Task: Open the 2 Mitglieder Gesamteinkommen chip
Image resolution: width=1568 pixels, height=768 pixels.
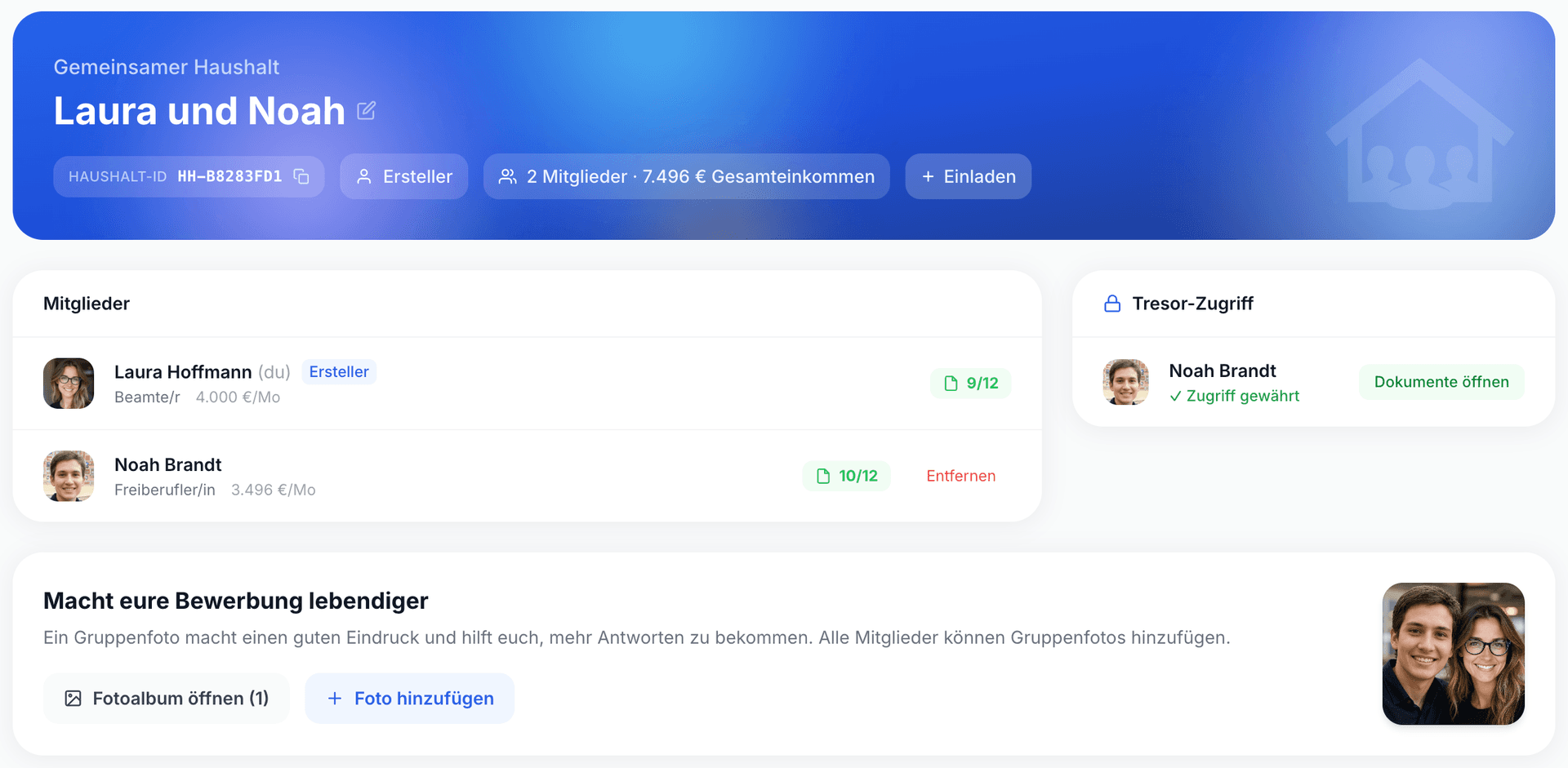Action: click(x=687, y=176)
